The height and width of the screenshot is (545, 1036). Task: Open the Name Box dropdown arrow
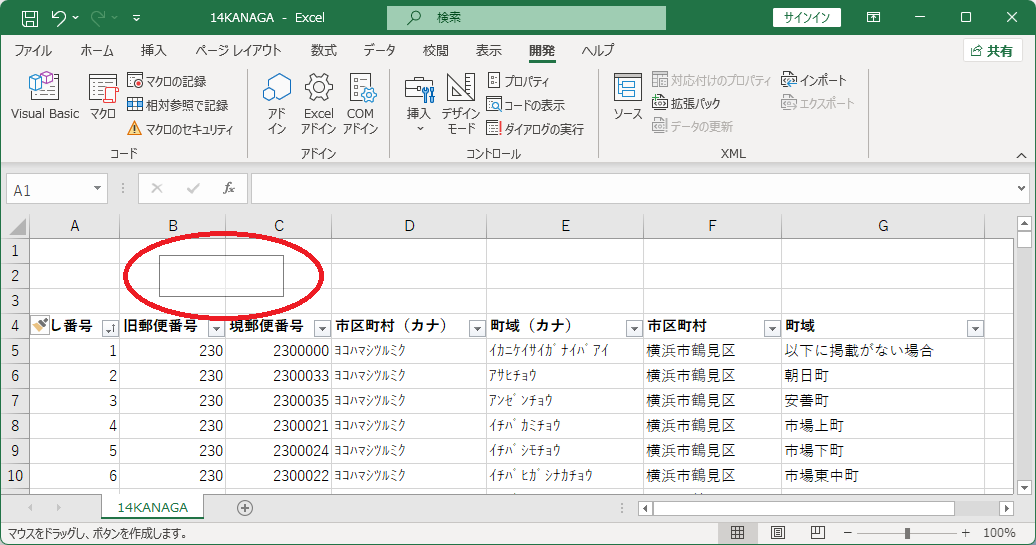(x=97, y=189)
